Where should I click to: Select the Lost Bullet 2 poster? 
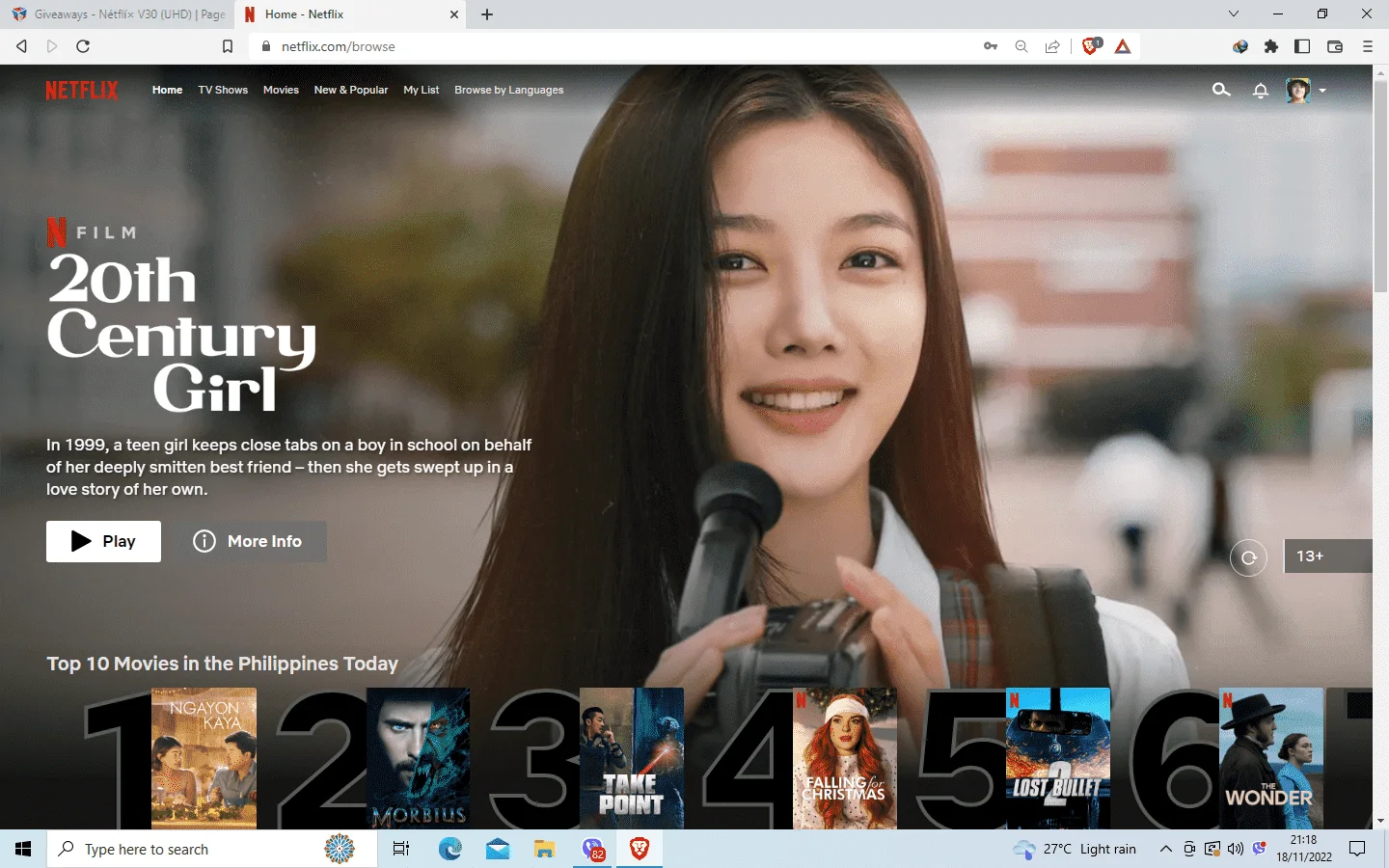click(1058, 758)
